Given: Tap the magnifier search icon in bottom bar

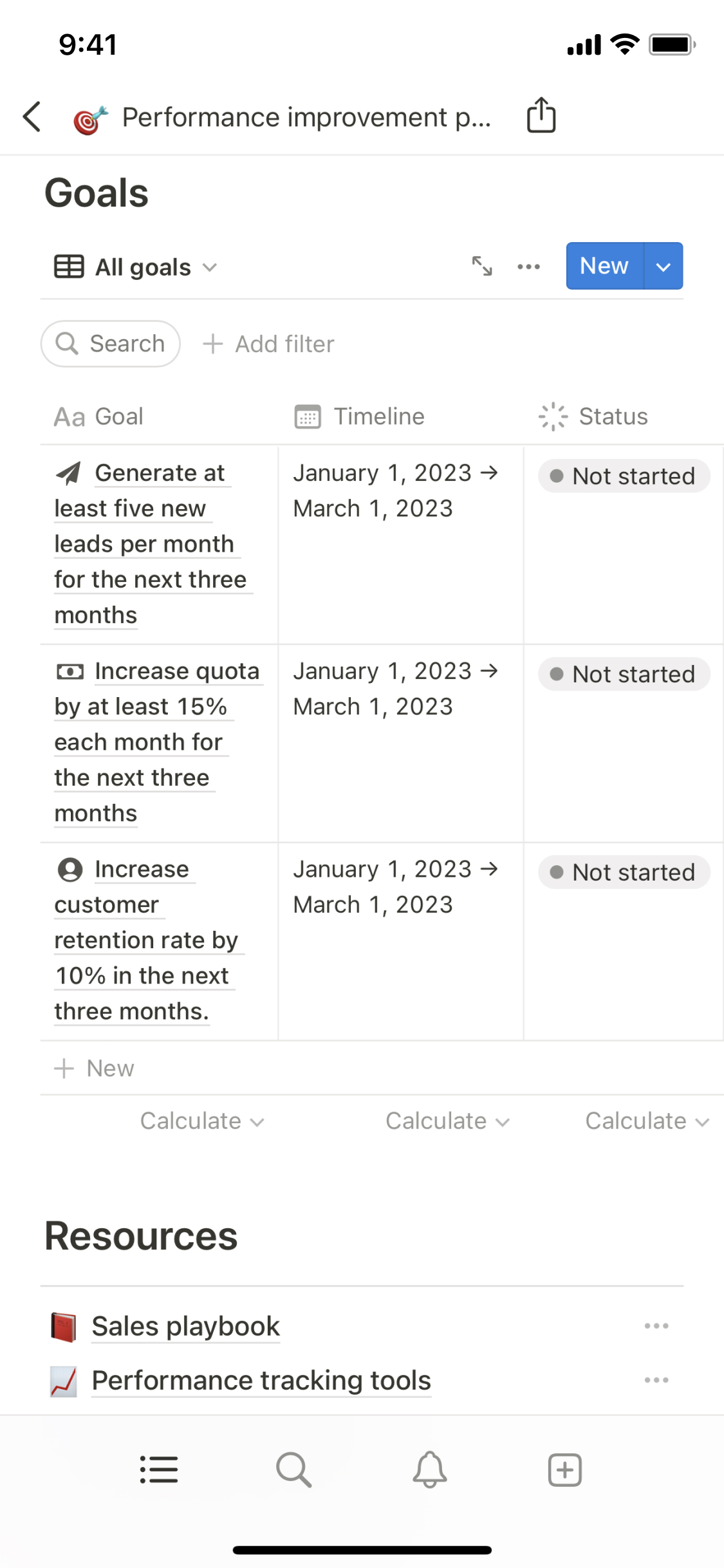Looking at the screenshot, I should (x=294, y=1470).
